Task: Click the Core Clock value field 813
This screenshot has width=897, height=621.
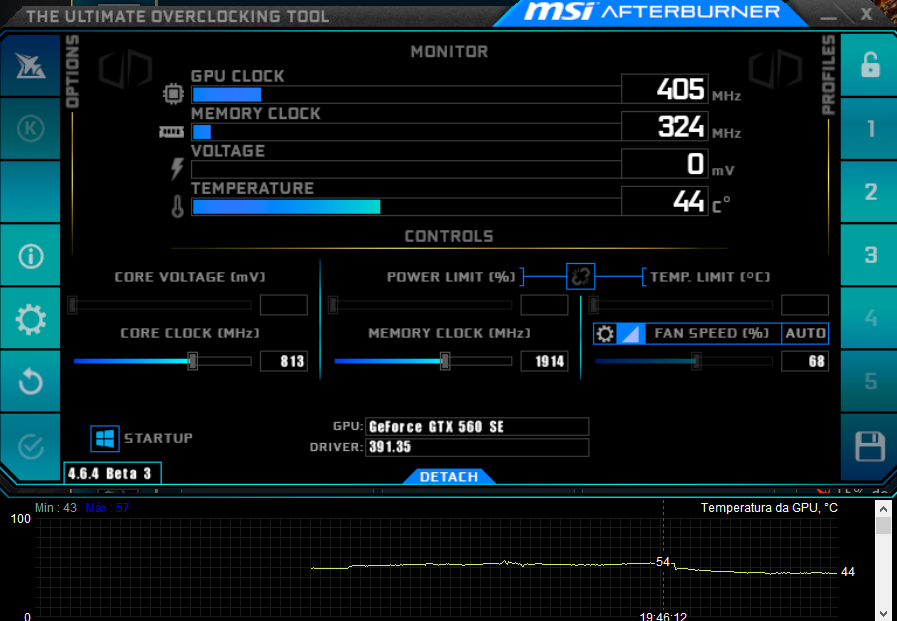Action: [x=284, y=361]
